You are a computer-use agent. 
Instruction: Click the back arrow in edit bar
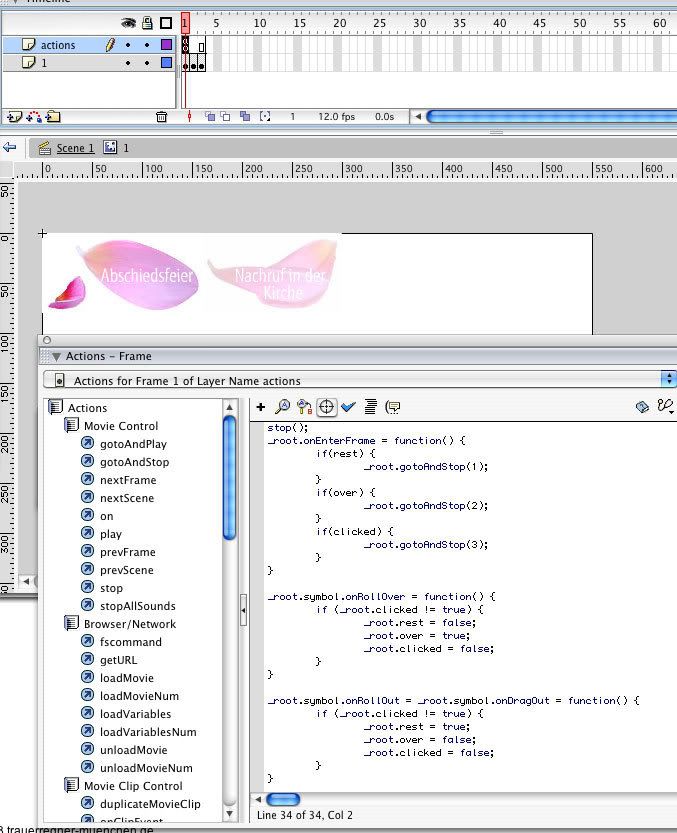point(10,147)
